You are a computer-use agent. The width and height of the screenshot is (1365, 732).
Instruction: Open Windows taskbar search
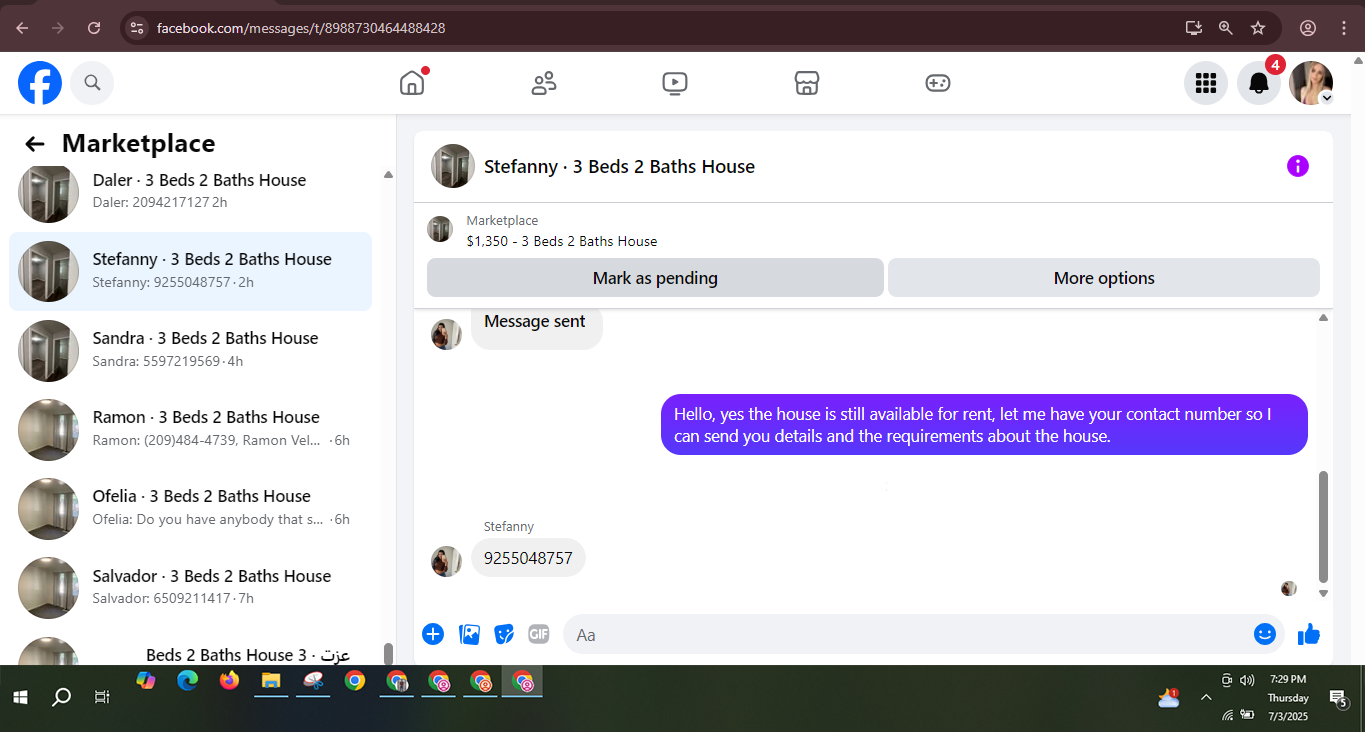coord(61,696)
